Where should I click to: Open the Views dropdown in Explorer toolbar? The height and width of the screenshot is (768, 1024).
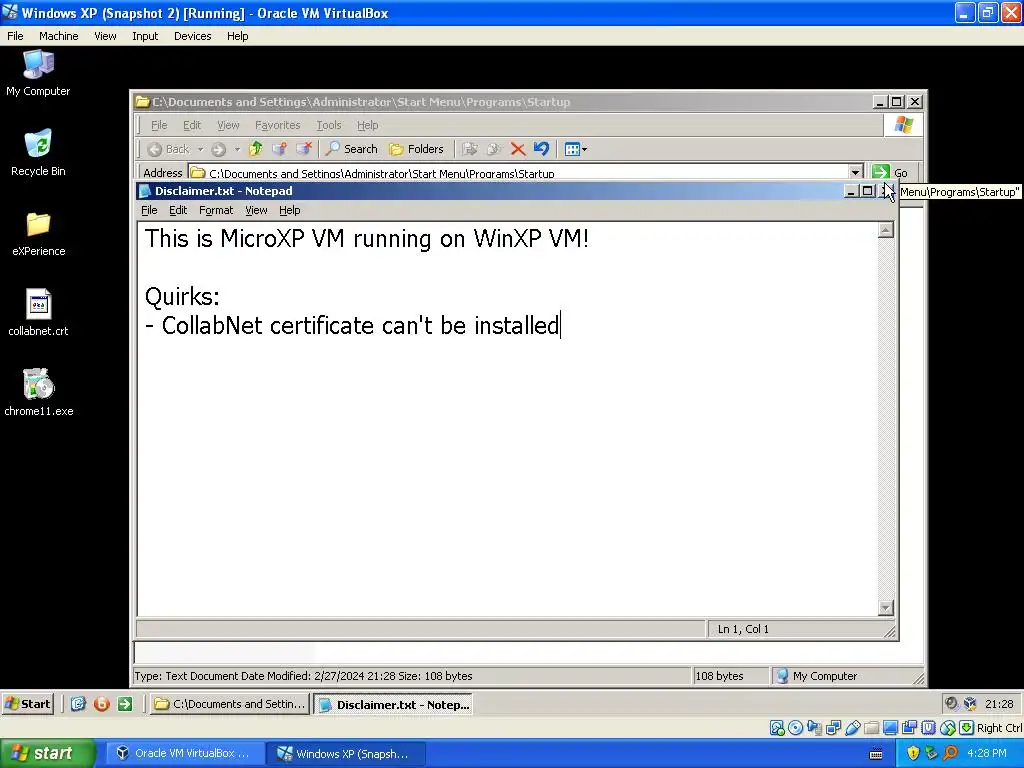[575, 149]
